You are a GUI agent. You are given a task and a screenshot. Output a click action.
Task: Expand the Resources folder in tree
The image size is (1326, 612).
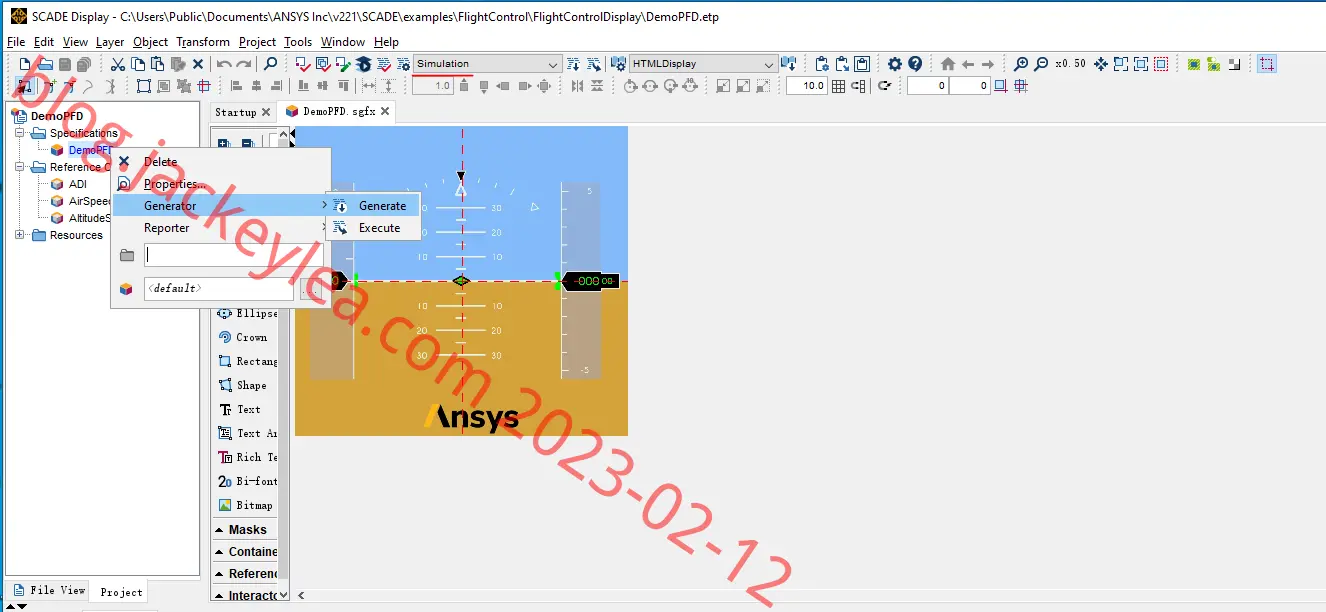click(20, 235)
